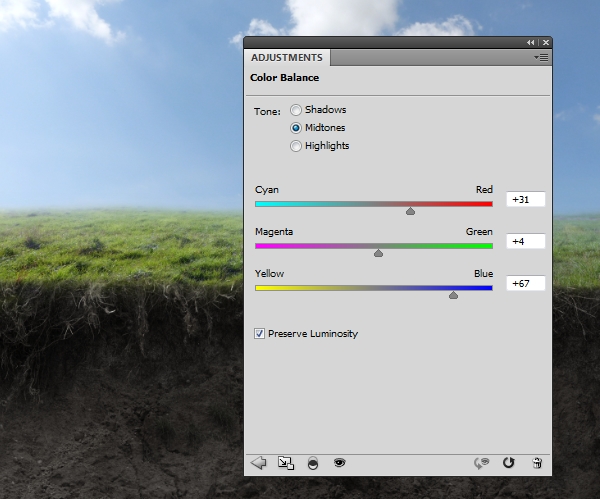Close the Adjustments panel
The image size is (600, 499).
tap(546, 42)
